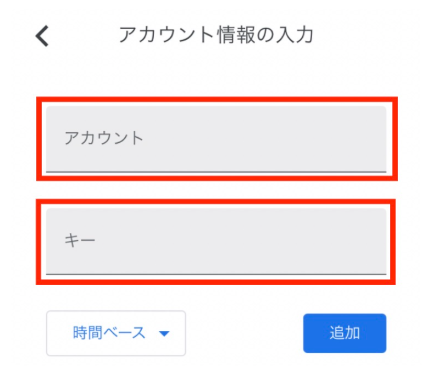Click the アカウント input field

pyautogui.click(x=216, y=139)
